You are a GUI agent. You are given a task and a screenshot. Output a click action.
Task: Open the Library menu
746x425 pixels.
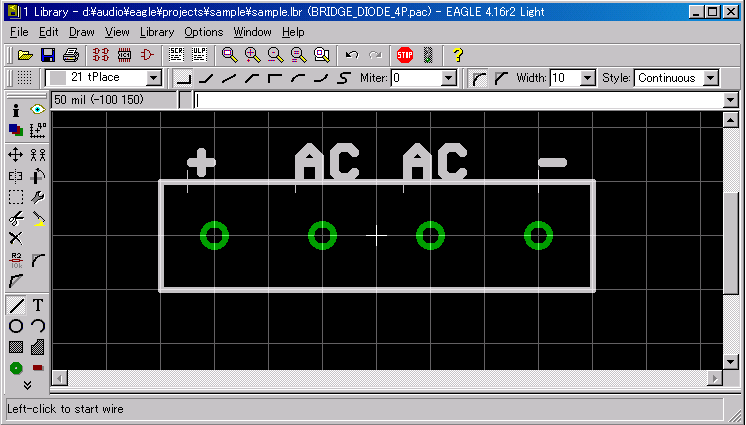point(157,32)
